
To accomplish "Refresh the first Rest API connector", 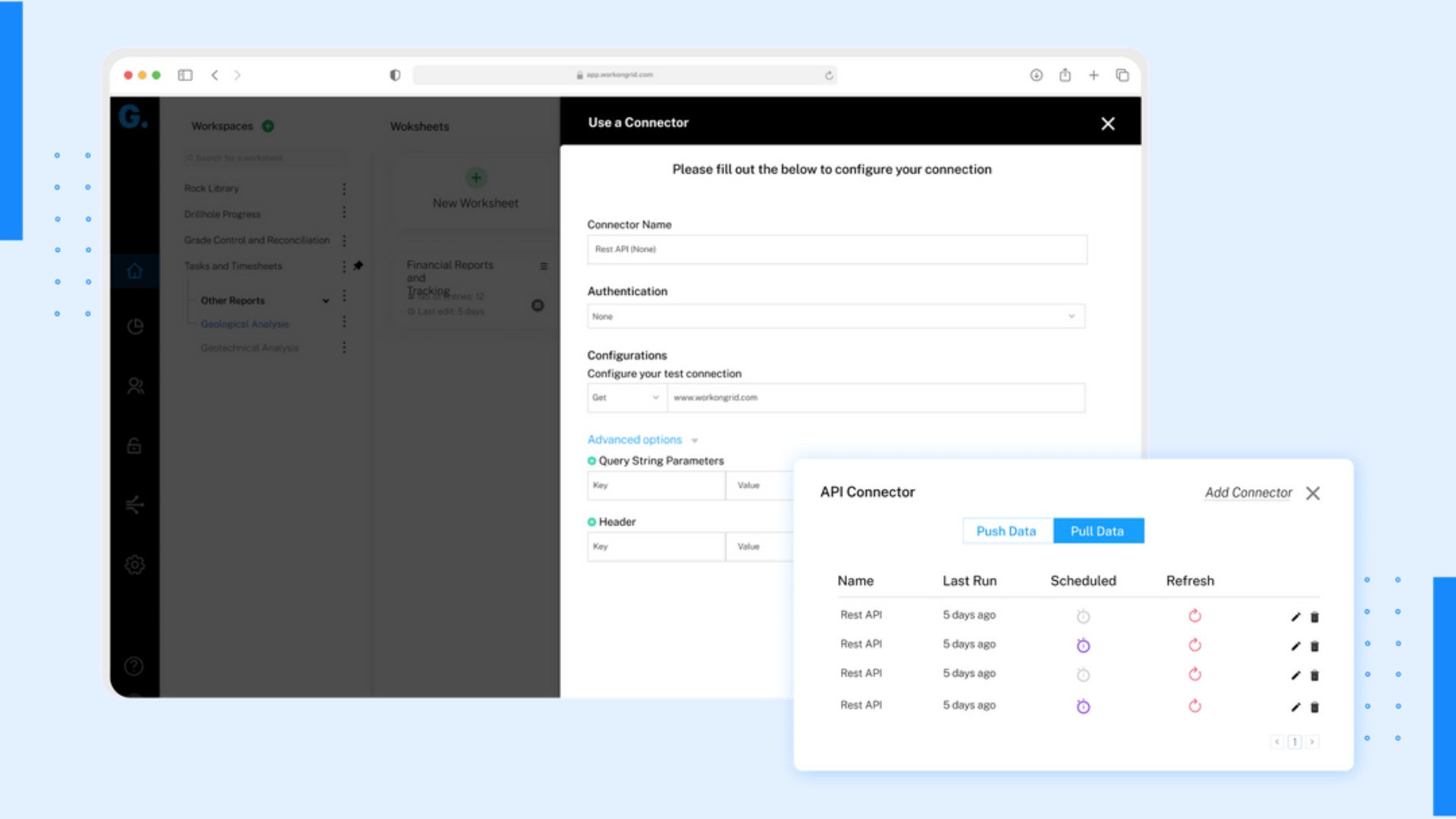I will click(x=1194, y=617).
